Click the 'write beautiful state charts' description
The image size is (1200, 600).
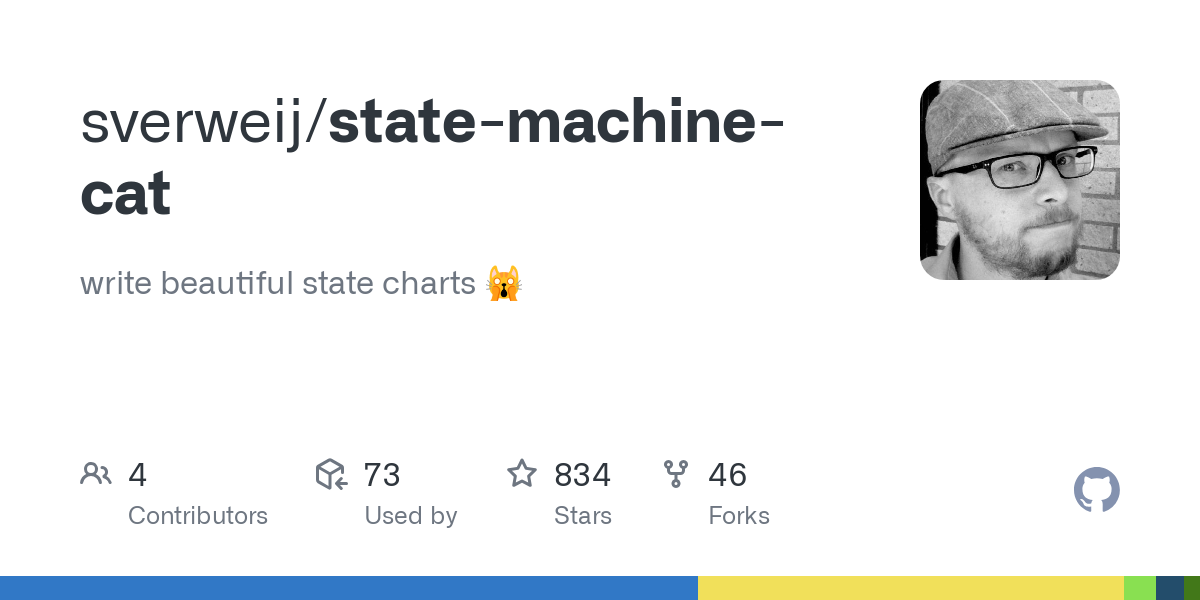[278, 284]
